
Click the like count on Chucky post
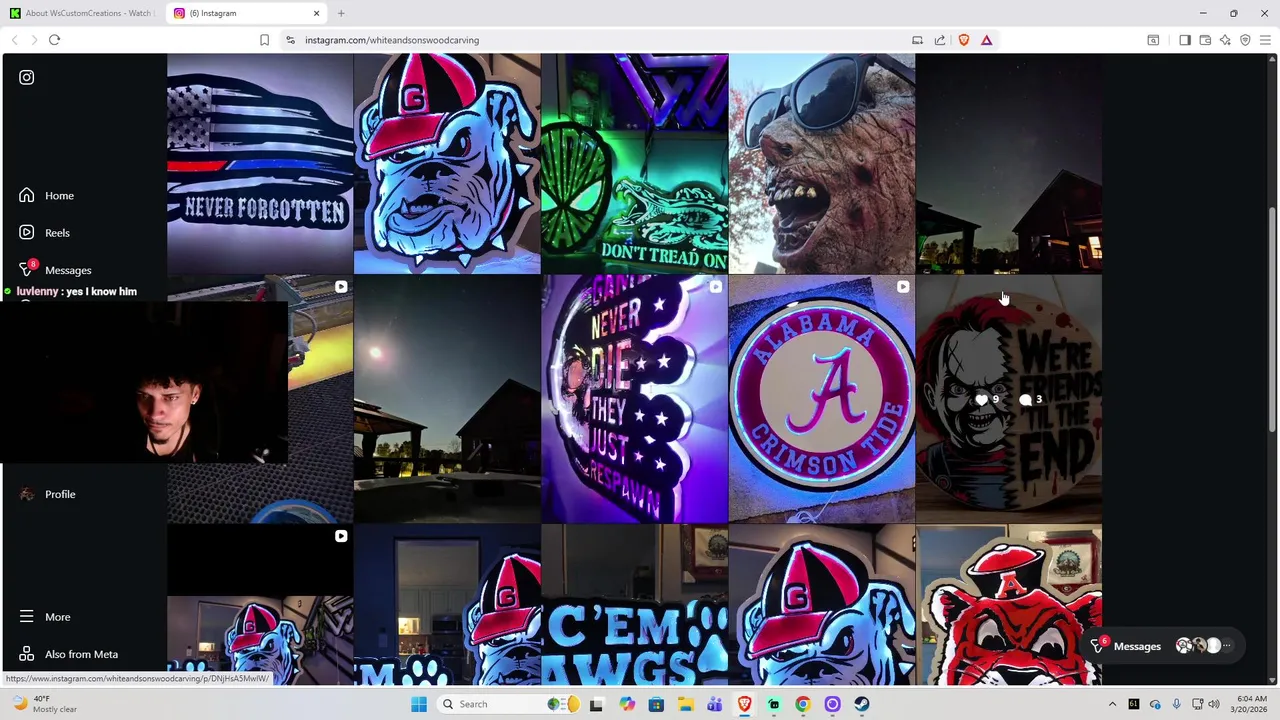click(987, 400)
